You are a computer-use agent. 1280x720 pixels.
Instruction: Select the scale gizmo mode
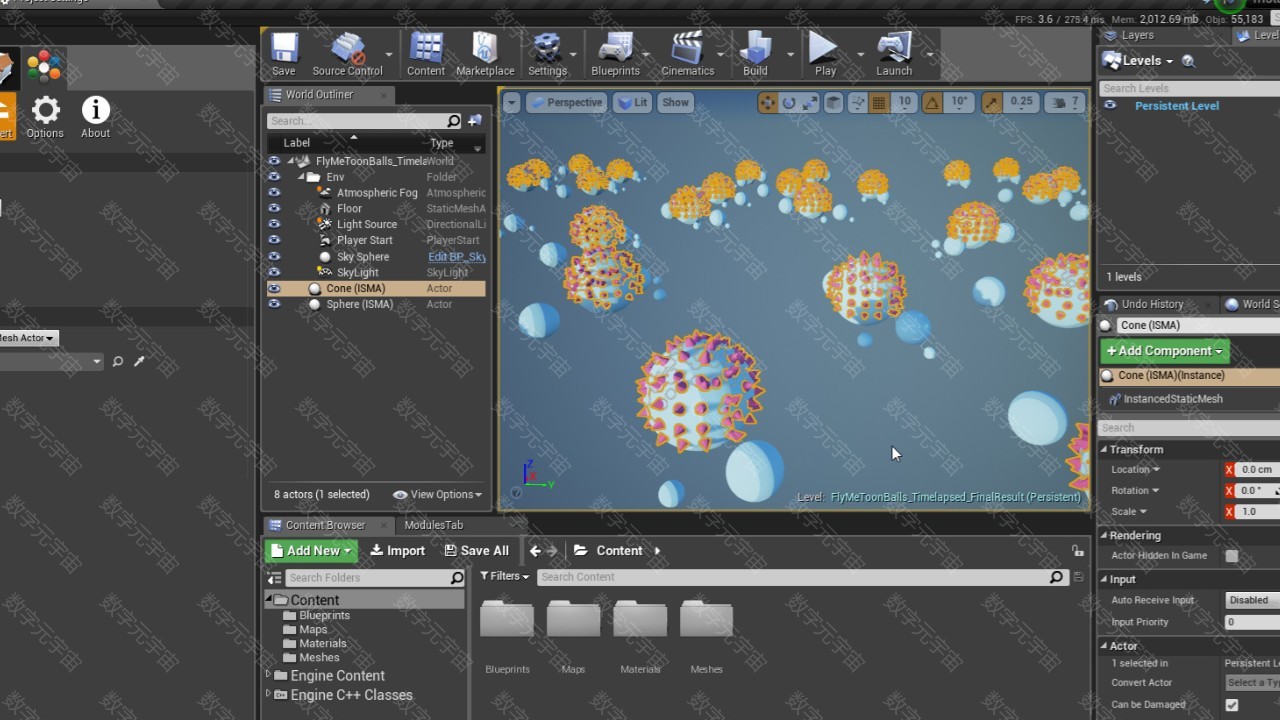[x=810, y=102]
